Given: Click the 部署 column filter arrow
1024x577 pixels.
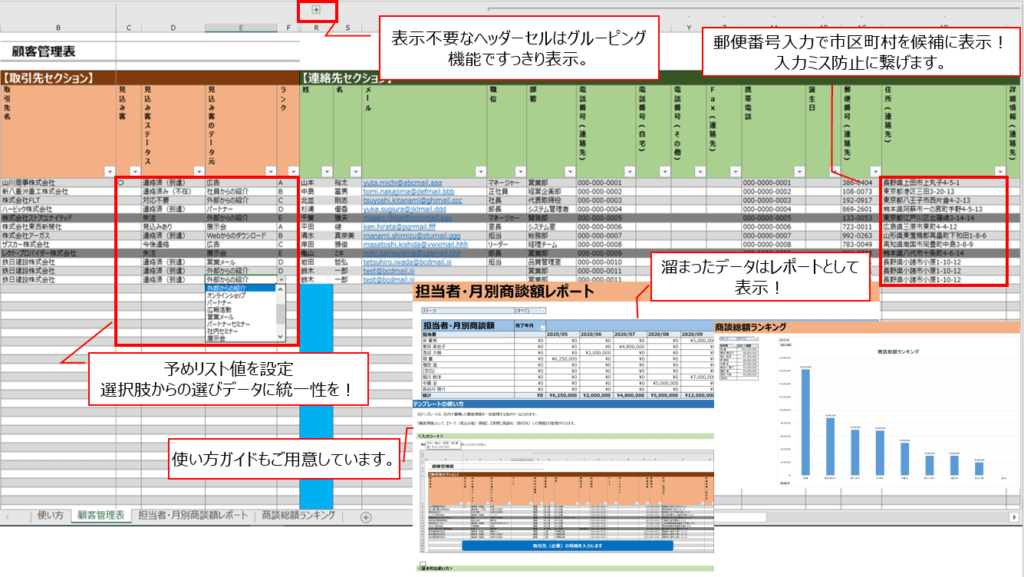Looking at the screenshot, I should [x=568, y=172].
